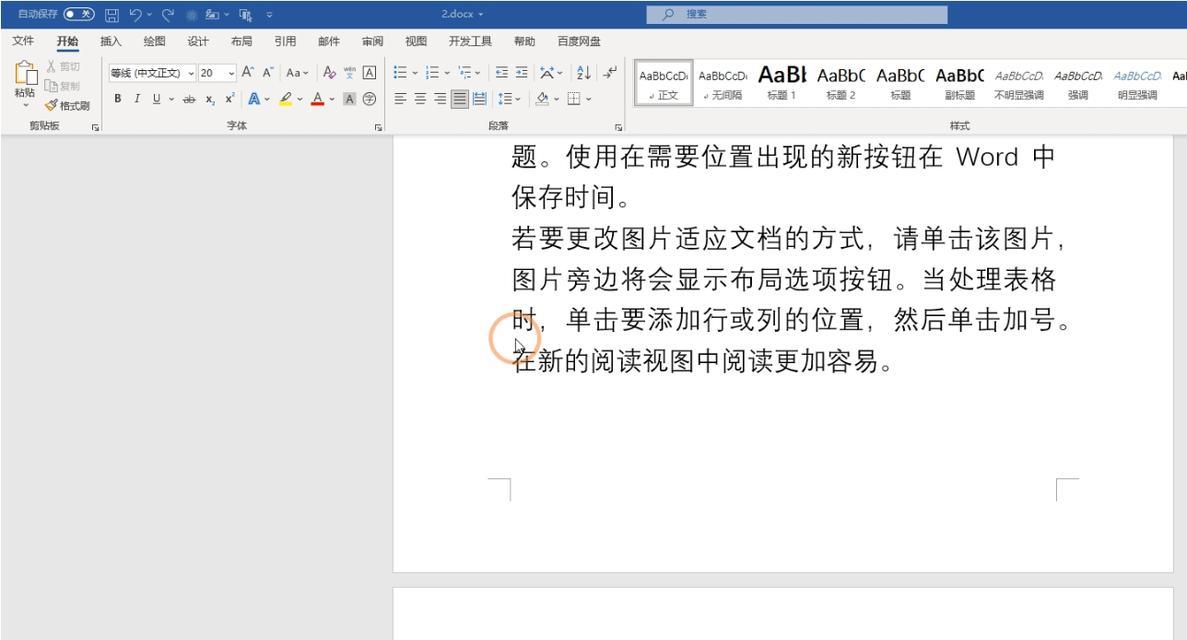Decrease paragraph indent
Screen dimensions: 1187x640
502,73
